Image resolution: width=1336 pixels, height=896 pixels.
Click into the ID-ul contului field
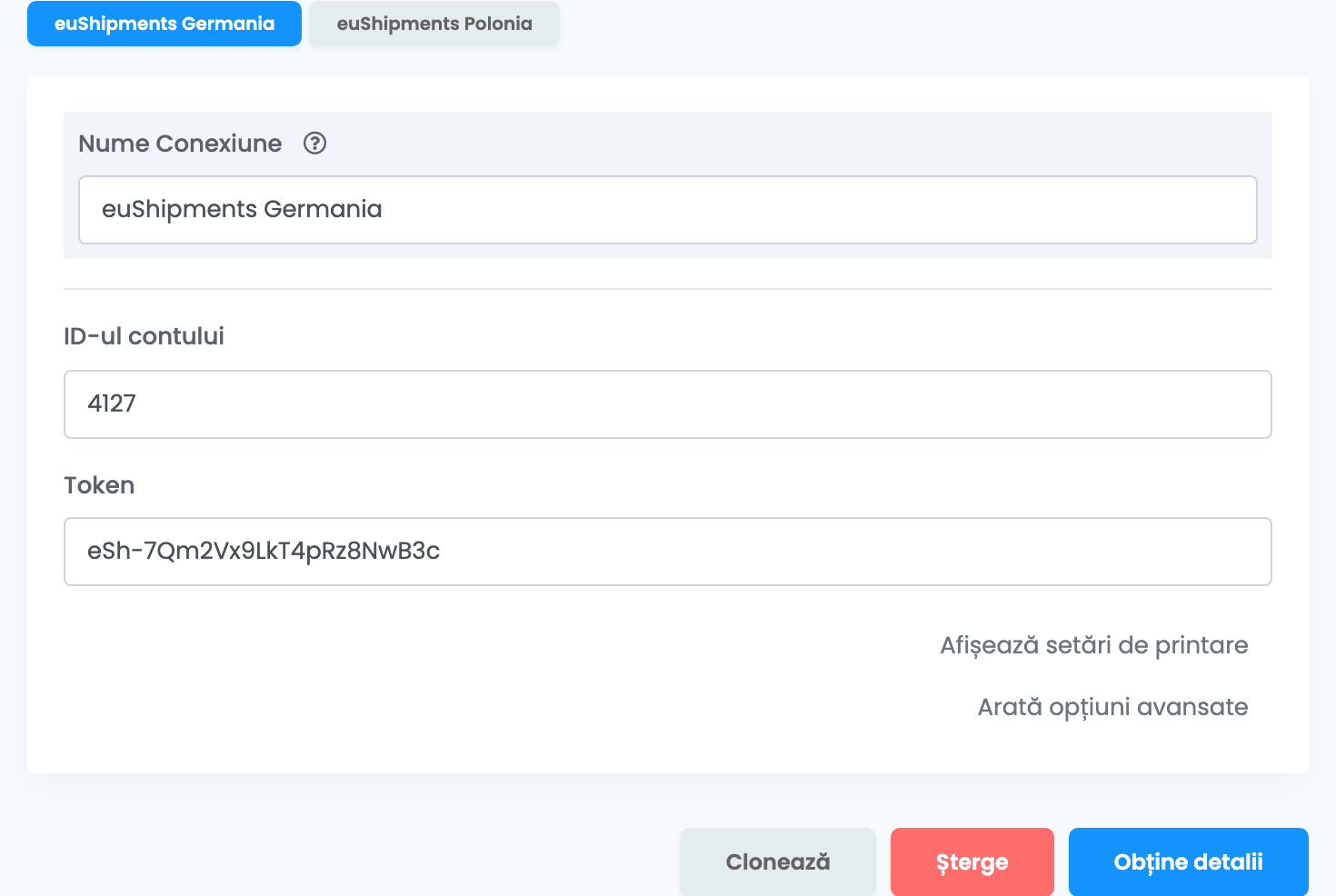pyautogui.click(x=668, y=404)
